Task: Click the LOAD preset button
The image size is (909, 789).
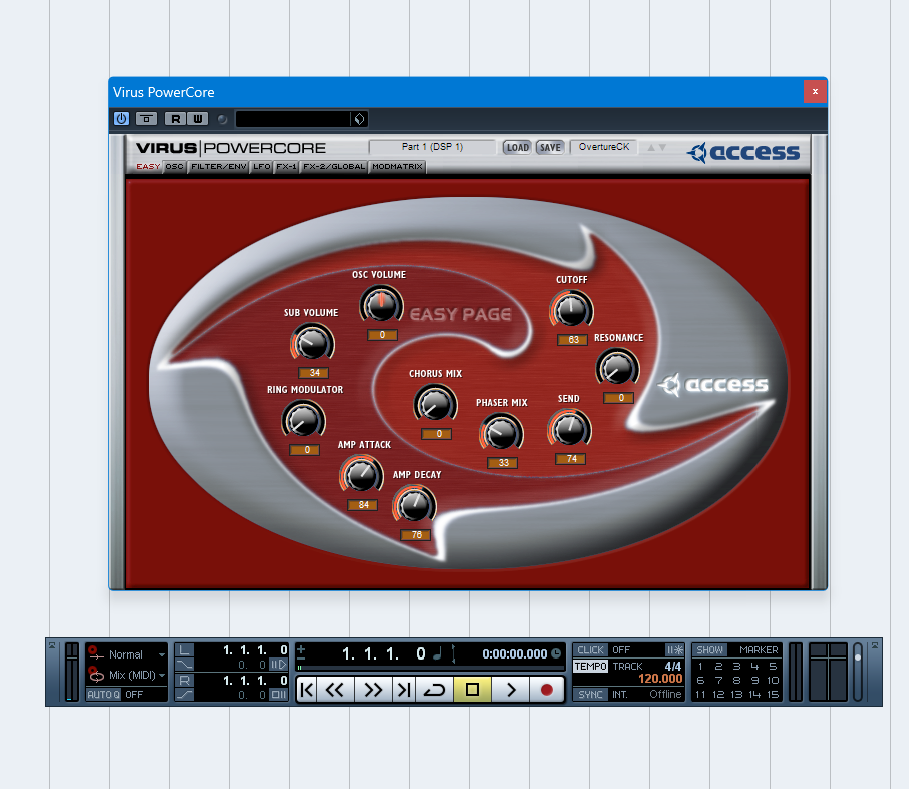Action: coord(517,147)
